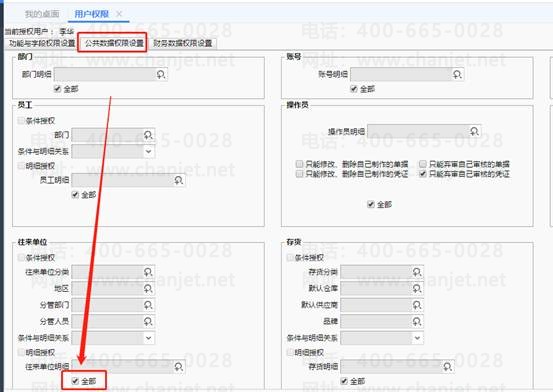Open the 存货明细 lookup icon
This screenshot has height=392, width=553.
click(448, 367)
